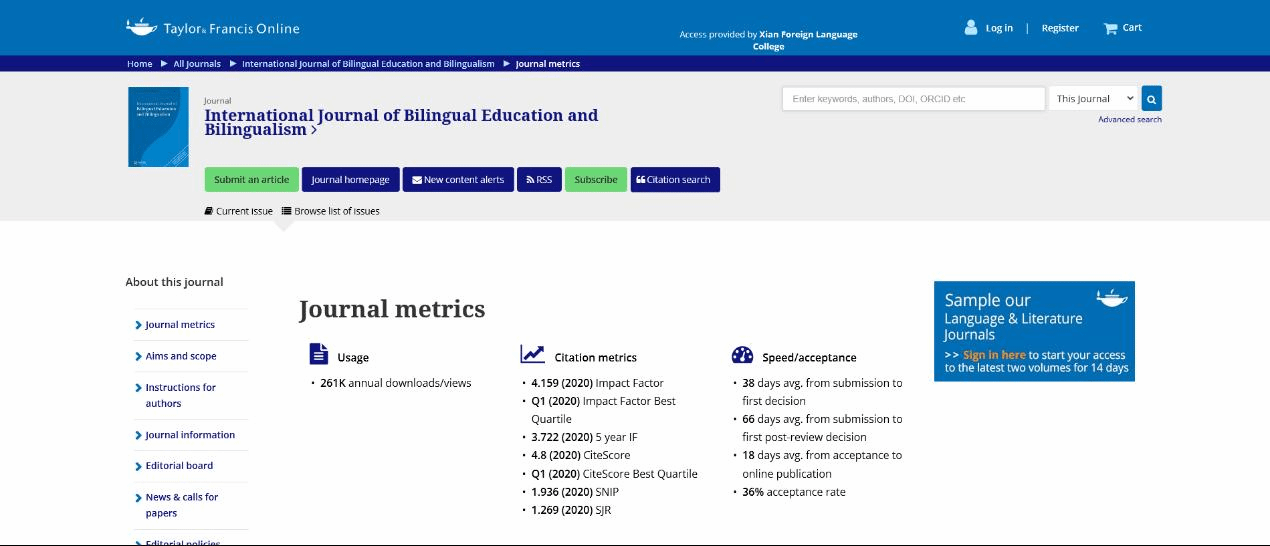Click 'Sign in here' in the sample banner
The image size is (1270, 546).
[994, 355]
